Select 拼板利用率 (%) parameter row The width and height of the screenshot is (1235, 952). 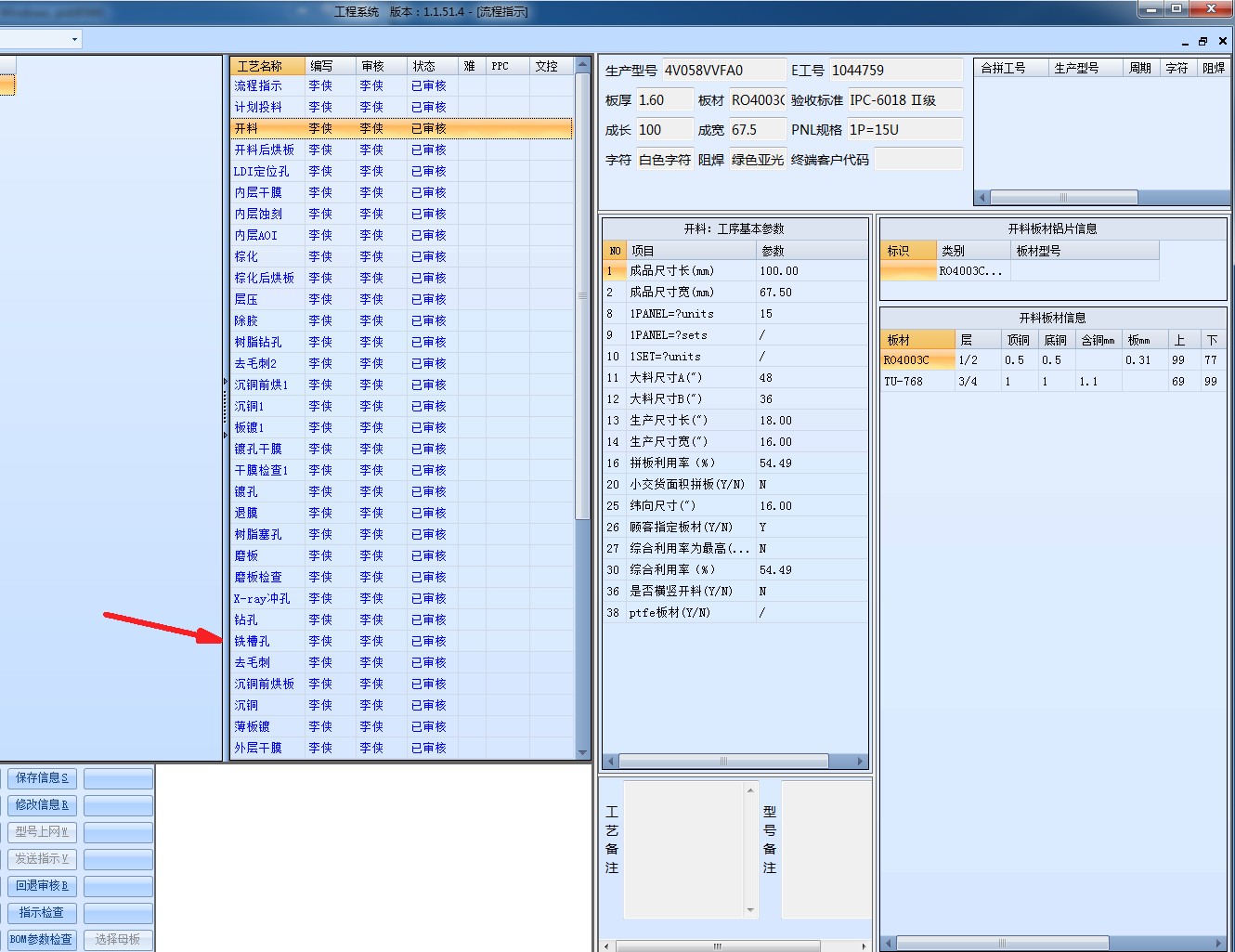point(735,463)
